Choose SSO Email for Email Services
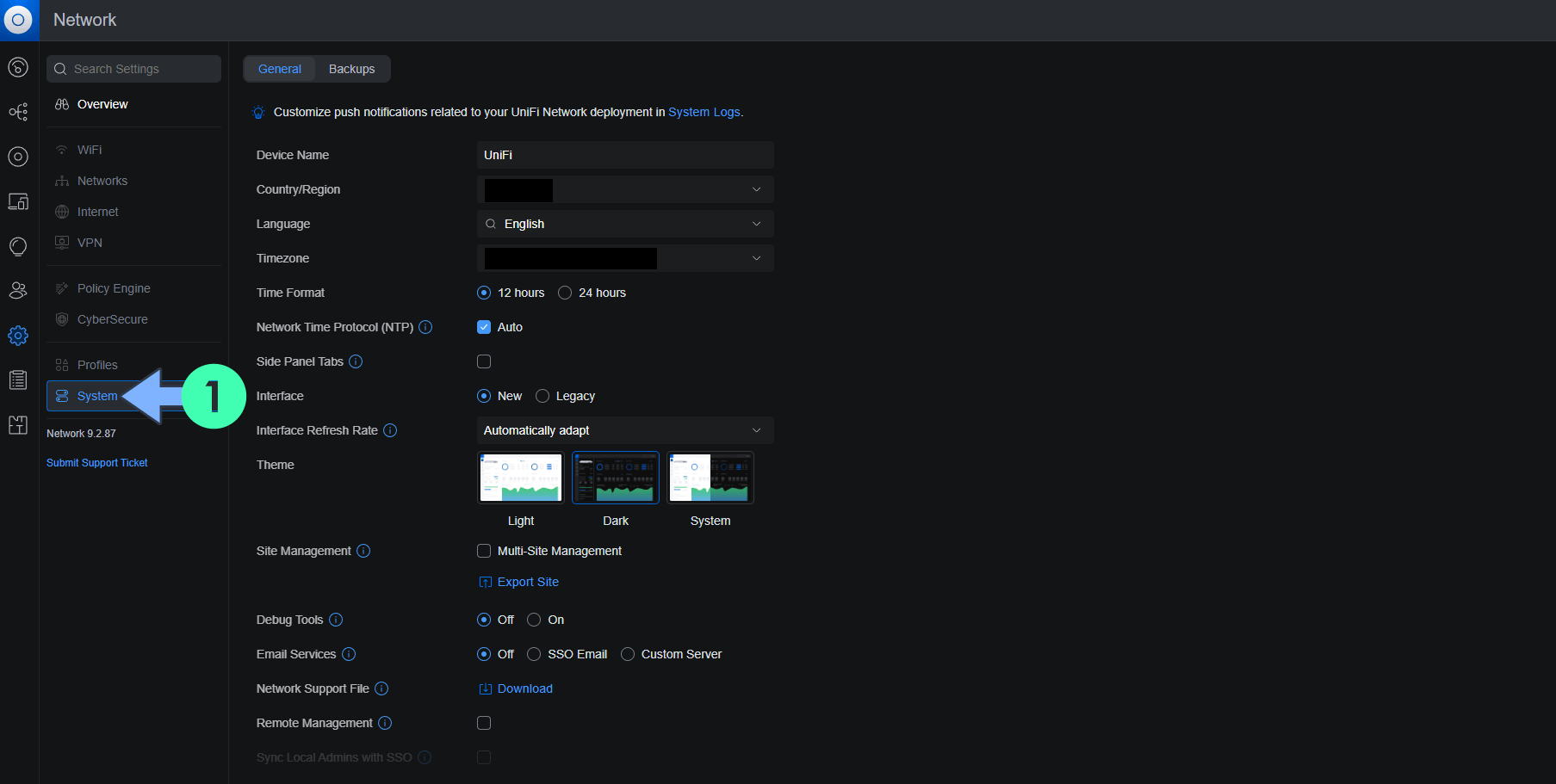Image resolution: width=1556 pixels, height=784 pixels. pyautogui.click(x=534, y=654)
